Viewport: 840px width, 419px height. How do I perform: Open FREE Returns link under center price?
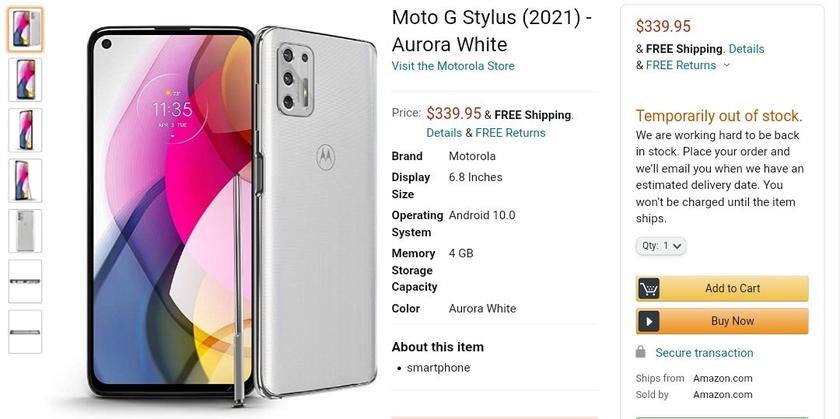point(511,133)
